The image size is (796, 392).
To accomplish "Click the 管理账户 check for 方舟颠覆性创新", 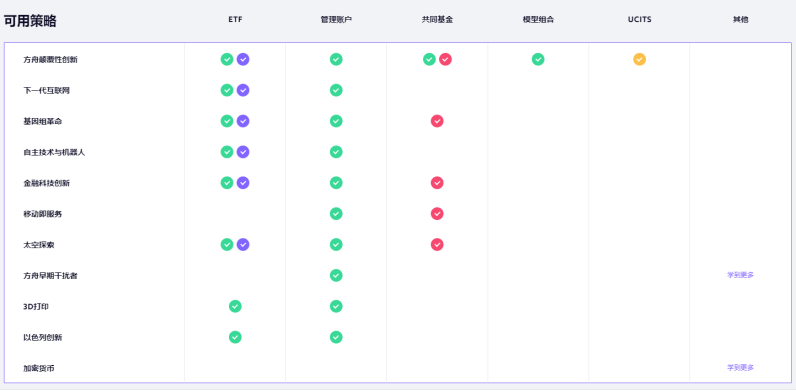I will pos(336,59).
